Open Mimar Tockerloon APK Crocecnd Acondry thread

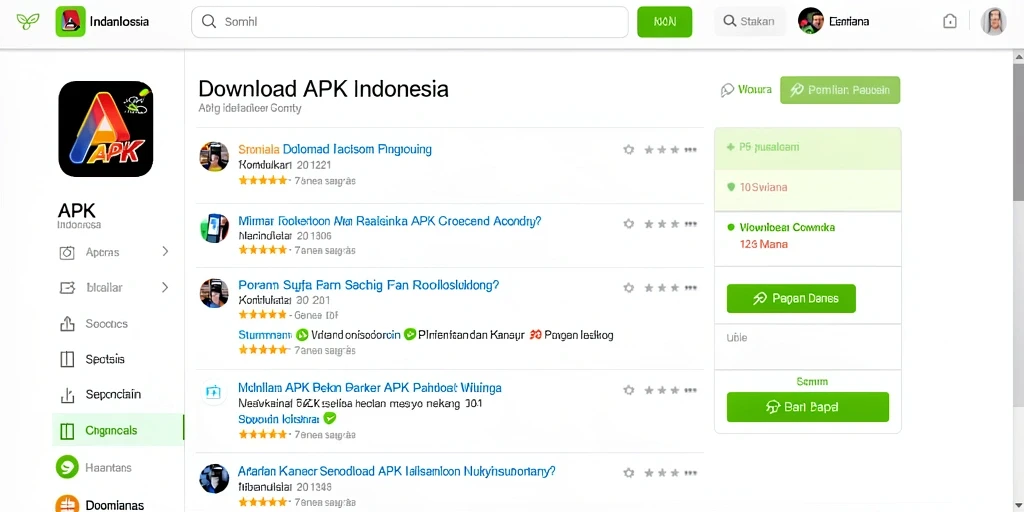390,221
